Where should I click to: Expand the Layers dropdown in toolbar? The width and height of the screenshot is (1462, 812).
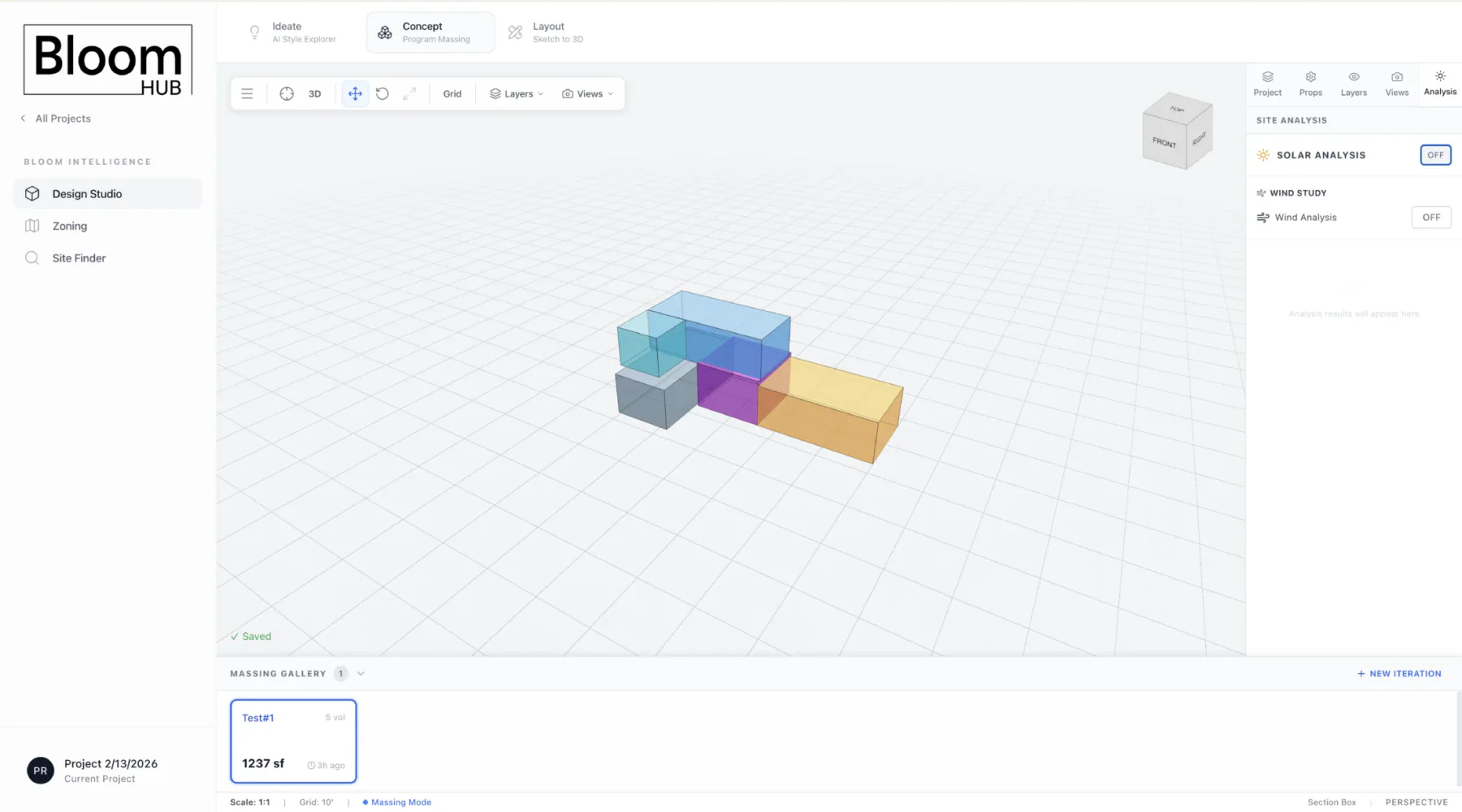tap(517, 94)
